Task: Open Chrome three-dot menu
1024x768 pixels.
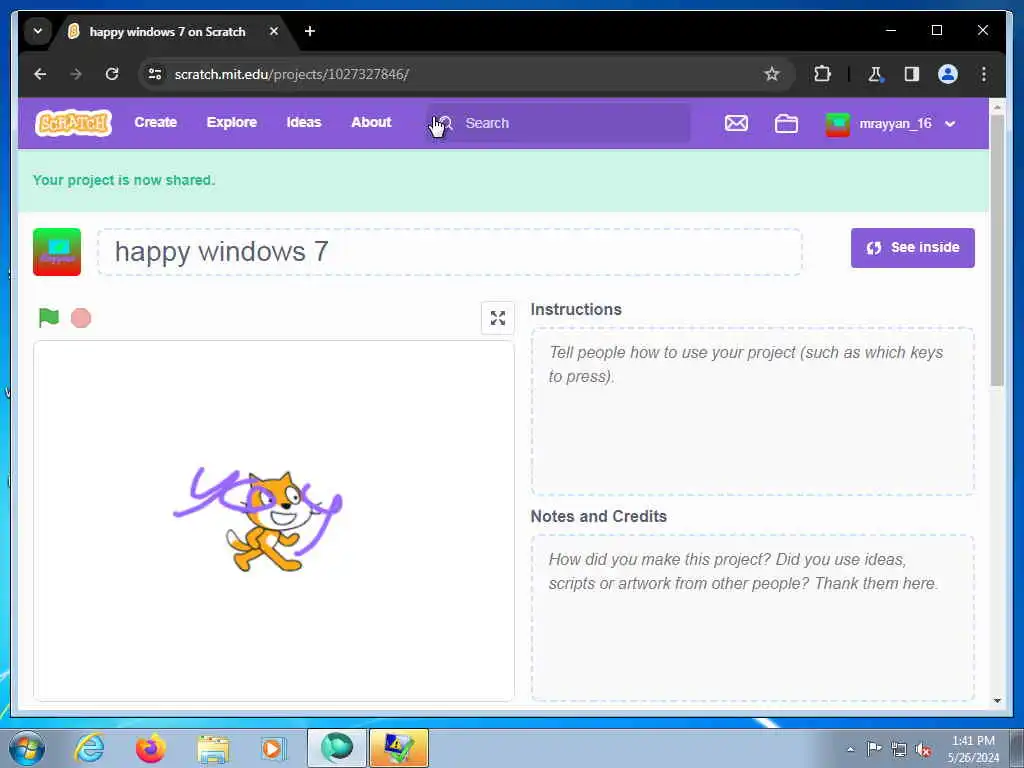Action: 984,74
